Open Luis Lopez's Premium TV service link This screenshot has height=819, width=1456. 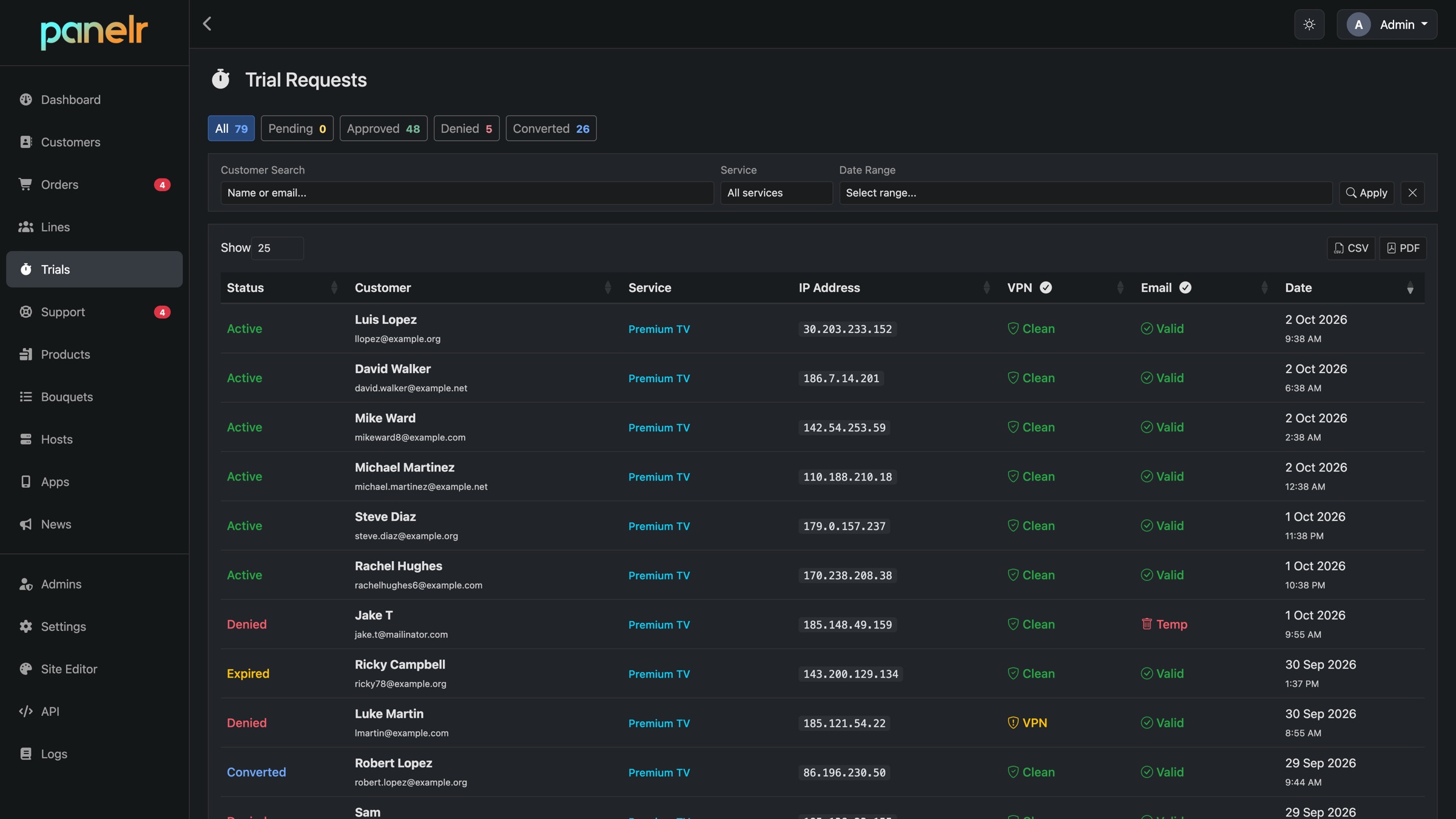coord(659,329)
